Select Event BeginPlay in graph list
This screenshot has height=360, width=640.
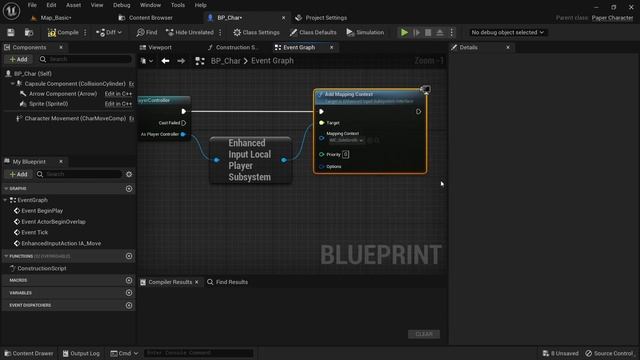pos(42,211)
